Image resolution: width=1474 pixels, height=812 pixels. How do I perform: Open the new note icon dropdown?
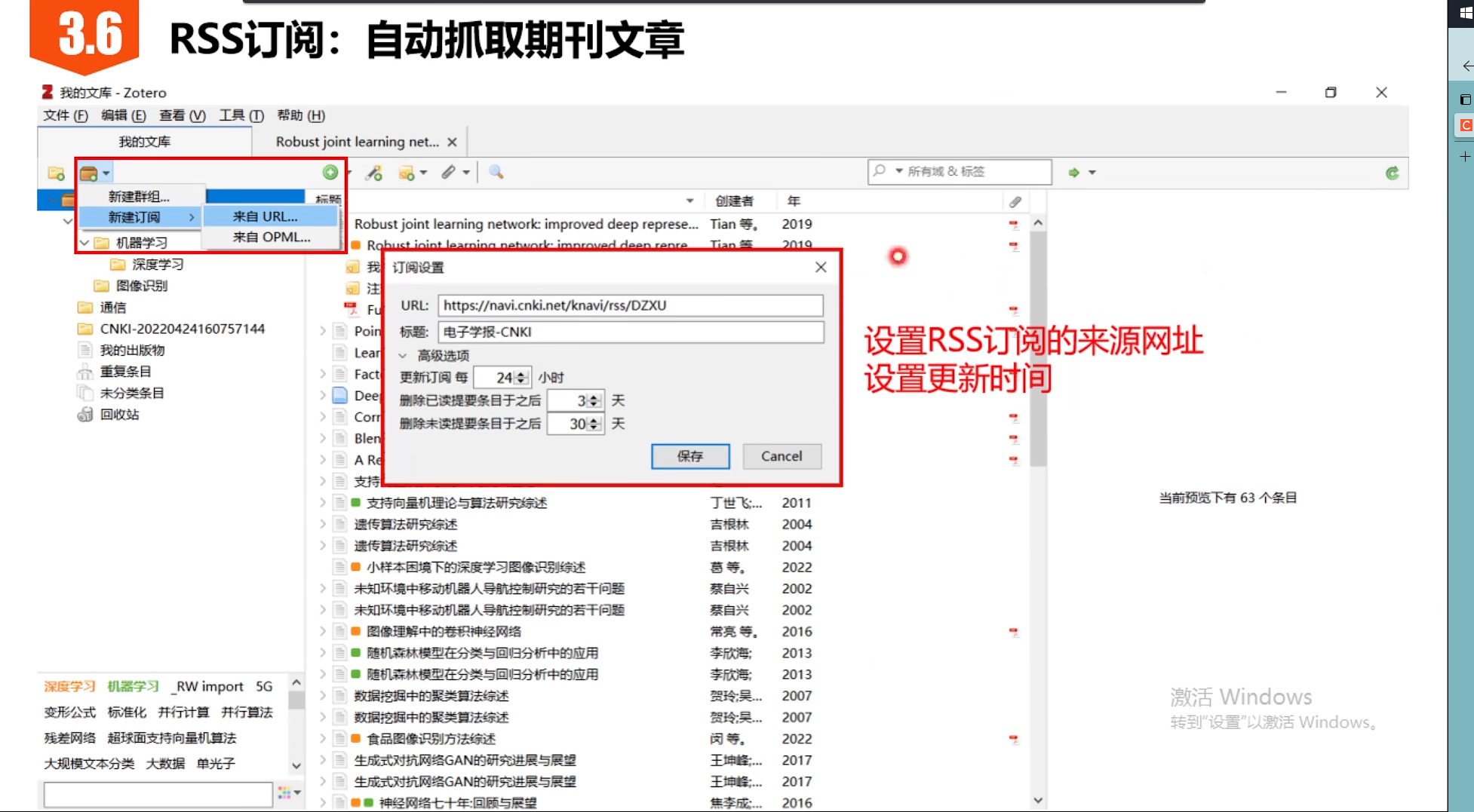pos(424,172)
